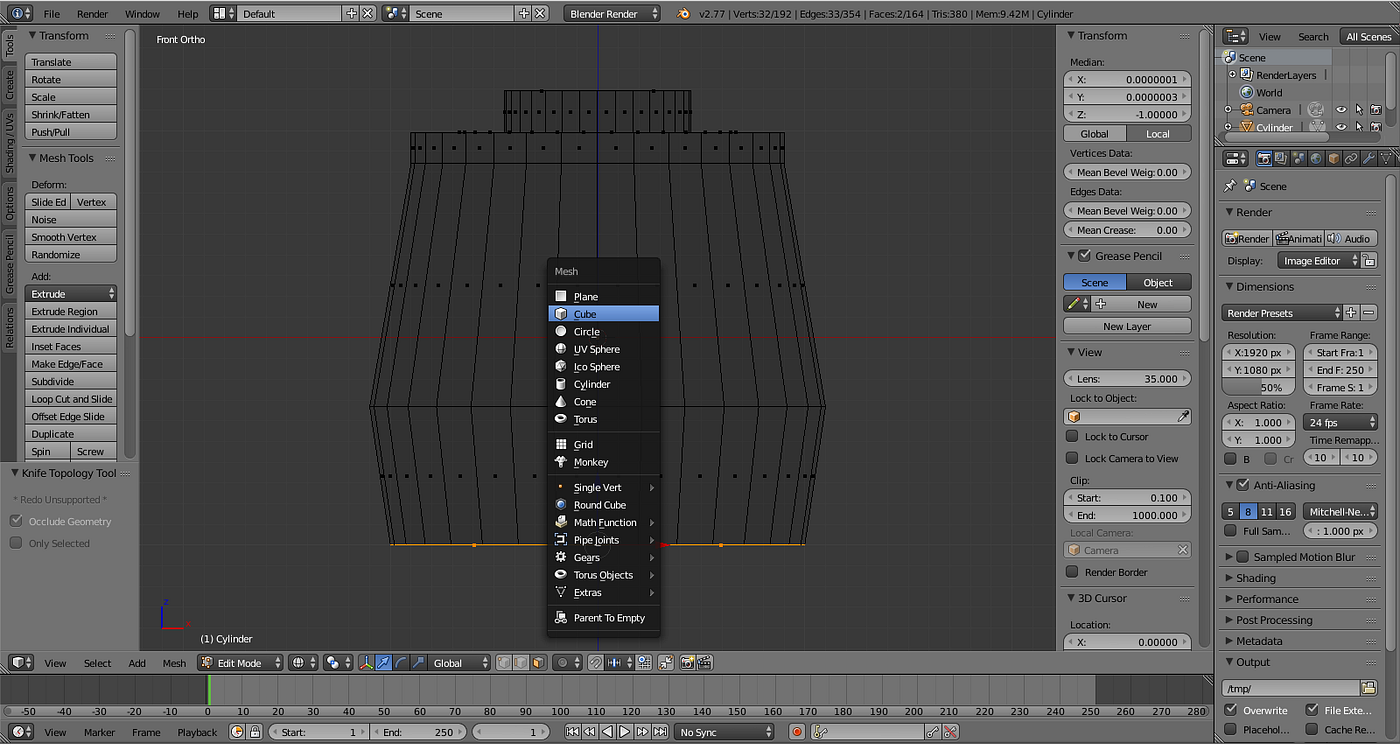Click the Animation render button
The width and height of the screenshot is (1400, 744).
click(1299, 239)
